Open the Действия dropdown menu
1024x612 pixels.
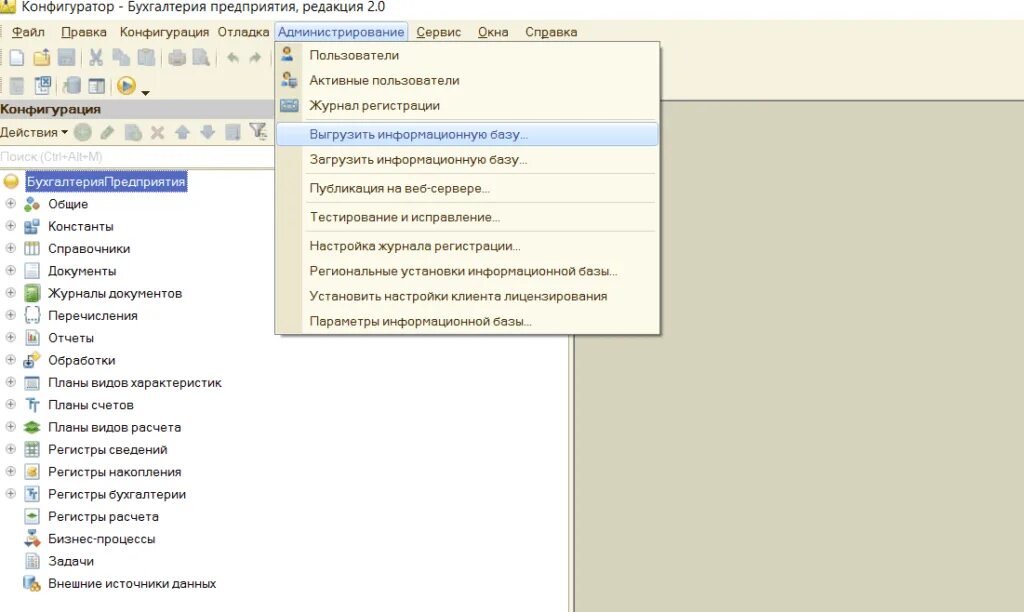click(34, 132)
